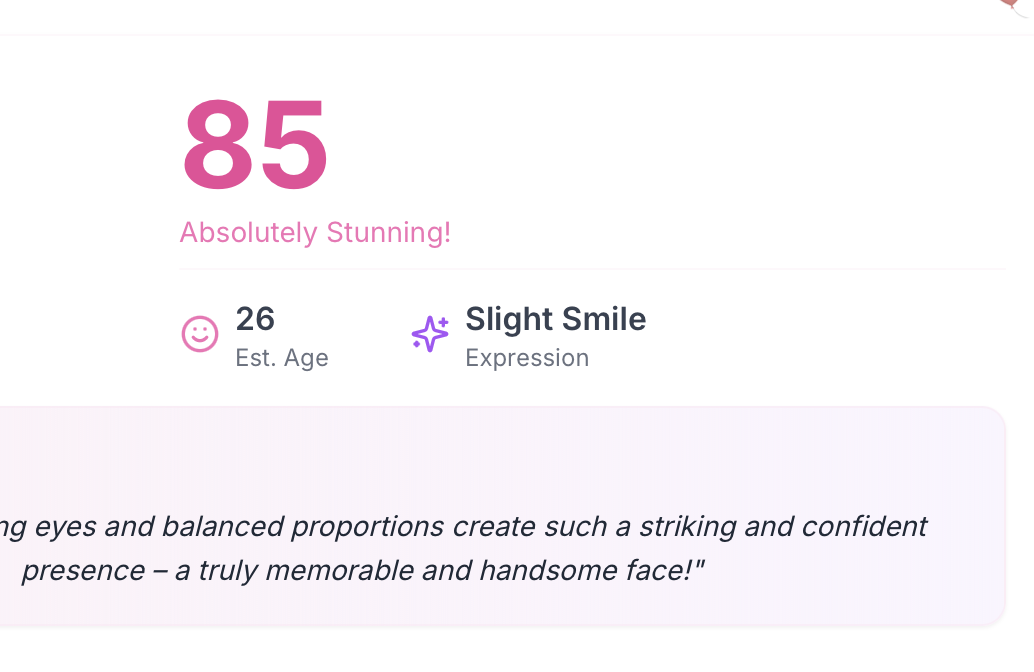Click the purple sparkle Expression icon
This screenshot has width=1034, height=672.
coord(430,334)
